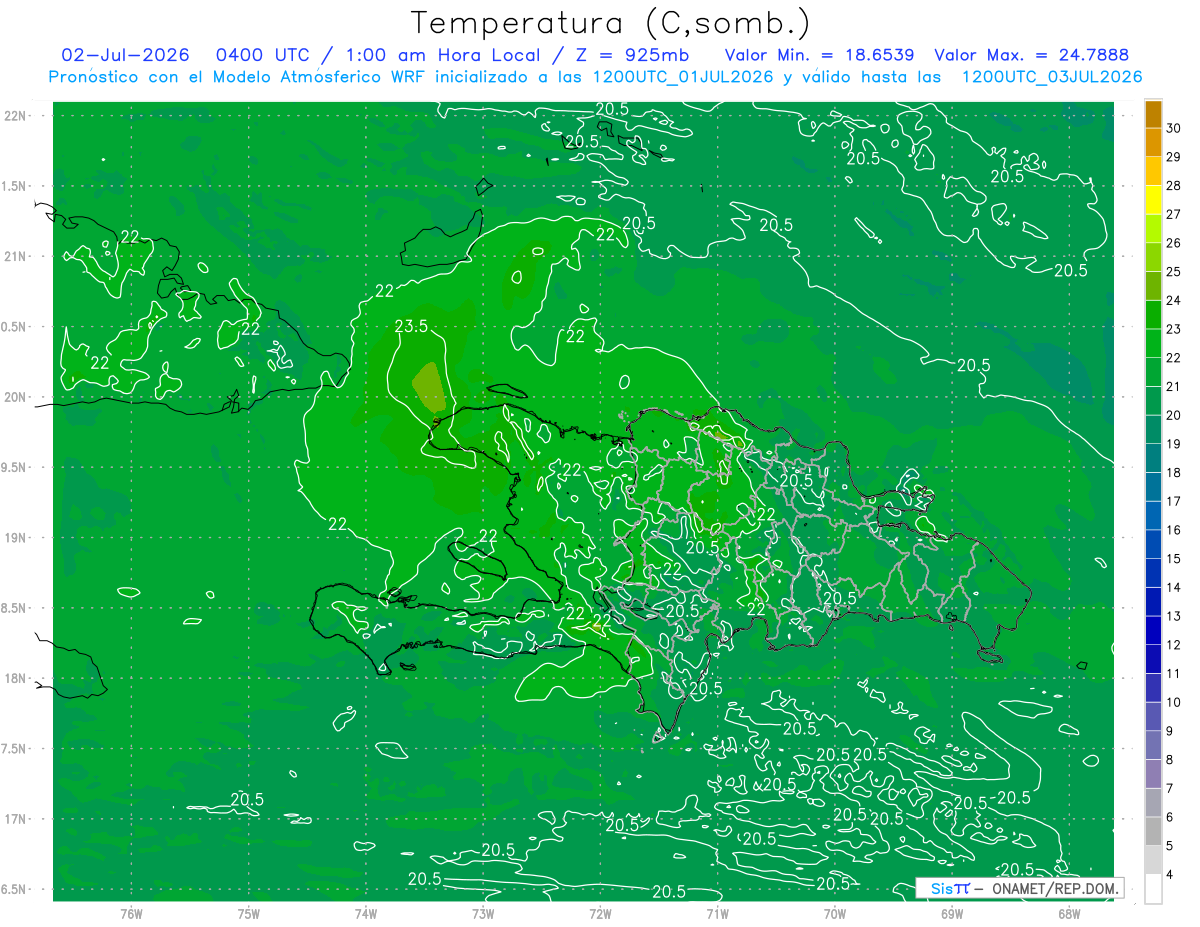Click the 19N latitude axis label
Screen dimensions: 1200x927
pos(16,538)
